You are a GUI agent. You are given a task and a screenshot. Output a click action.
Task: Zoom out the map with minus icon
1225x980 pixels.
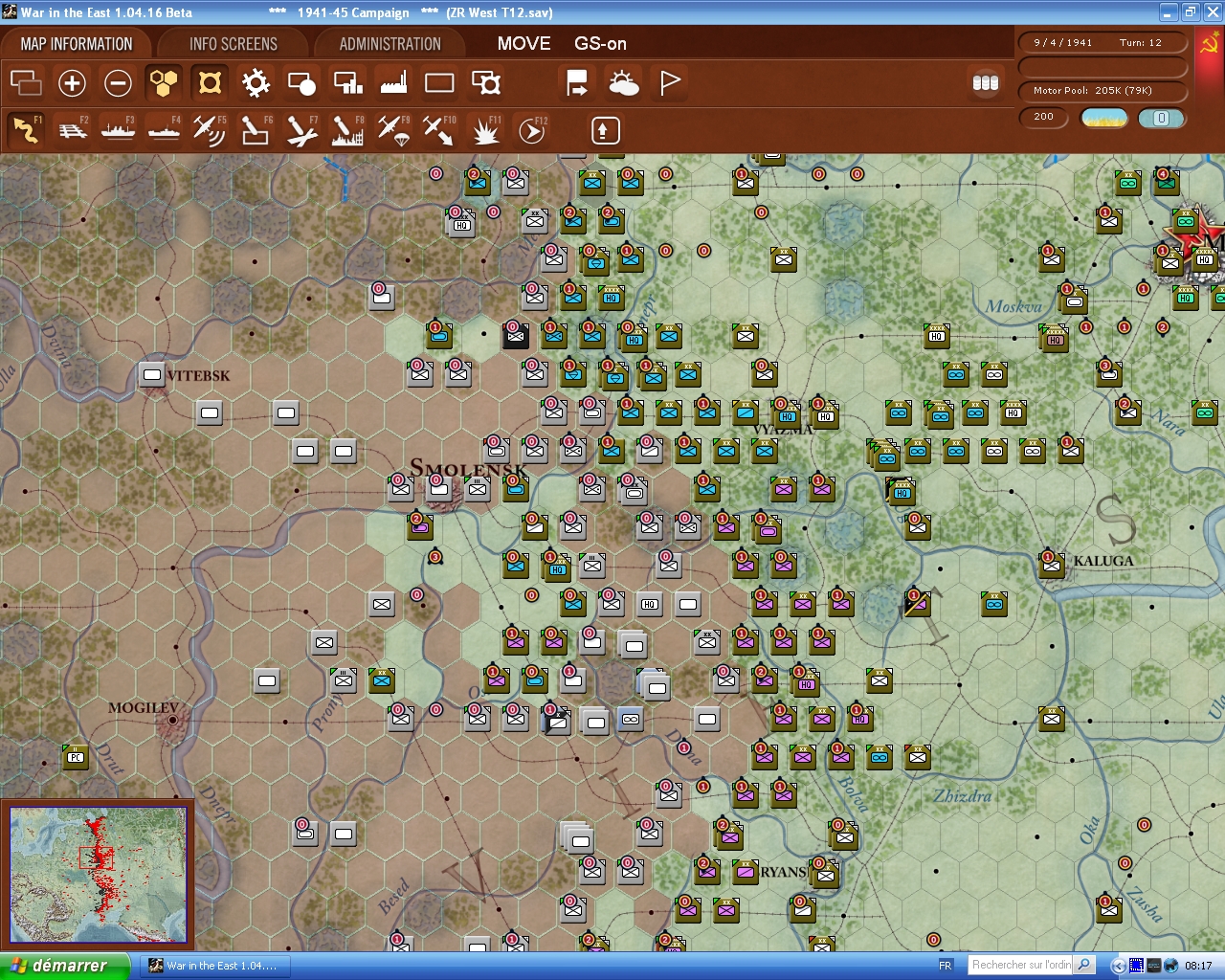coord(118,83)
